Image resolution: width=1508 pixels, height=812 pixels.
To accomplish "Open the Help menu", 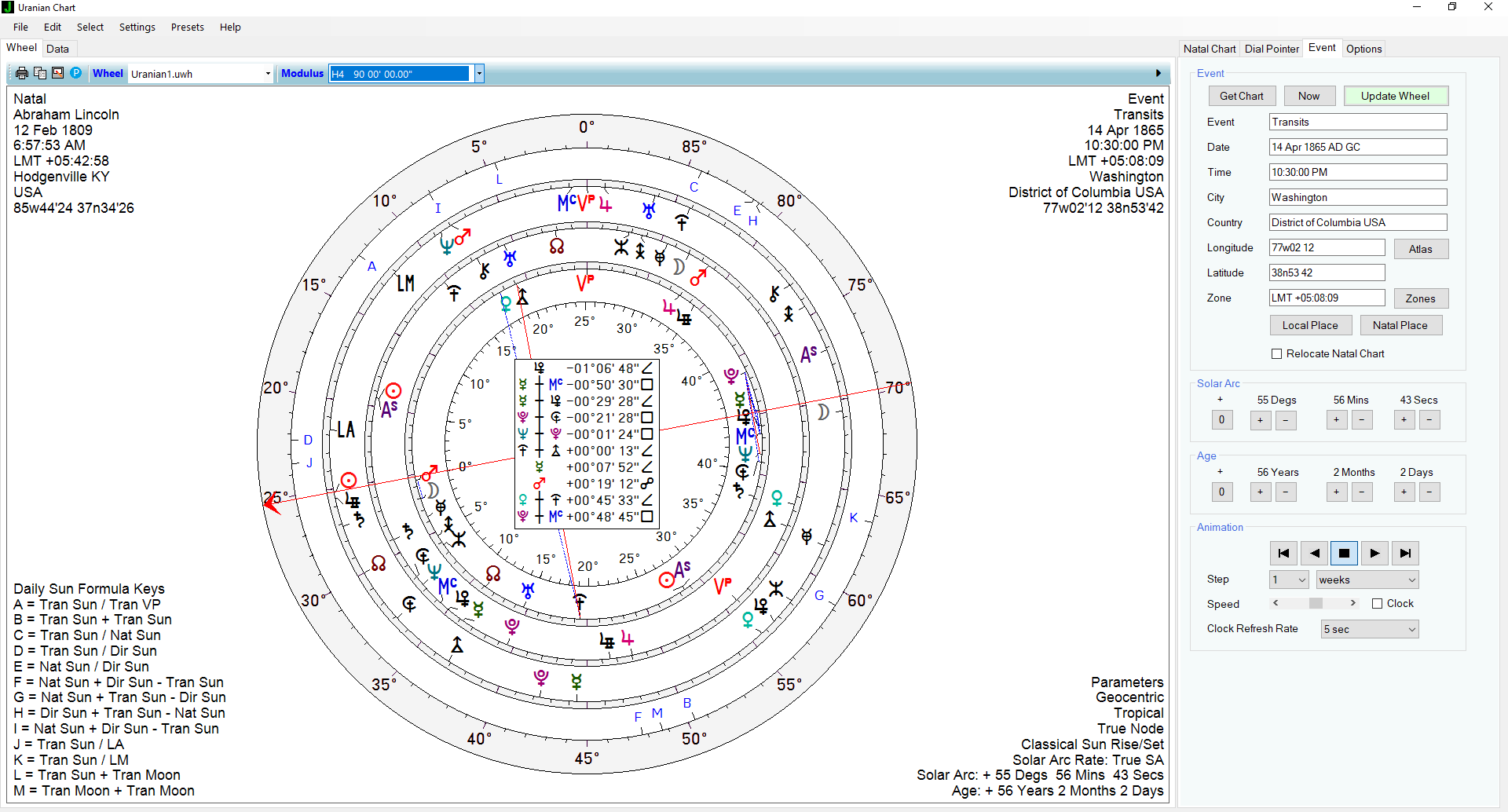I will (x=230, y=27).
